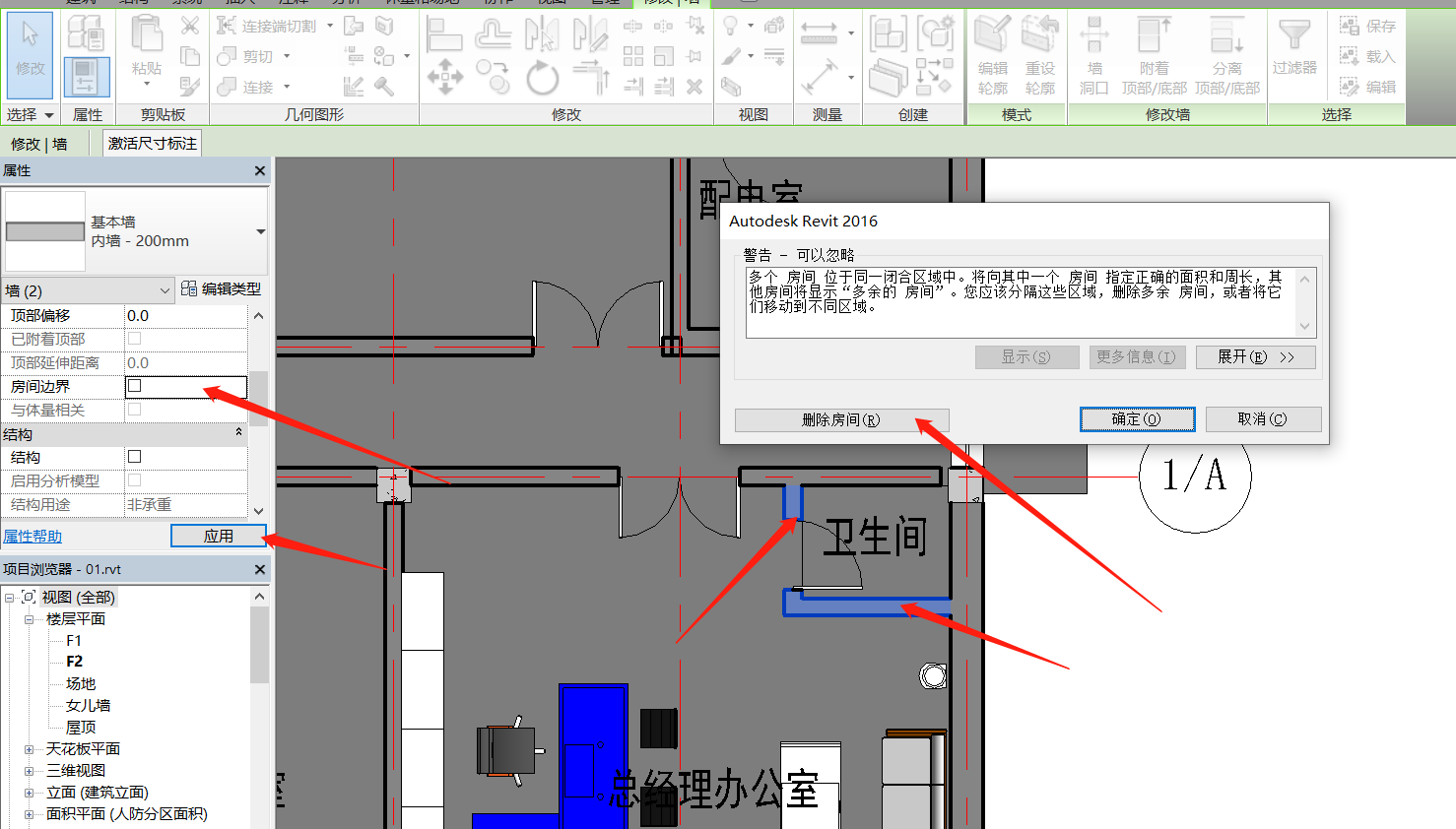Click the Delete Room (删除房间) button
Image resolution: width=1456 pixels, height=829 pixels.
(841, 420)
